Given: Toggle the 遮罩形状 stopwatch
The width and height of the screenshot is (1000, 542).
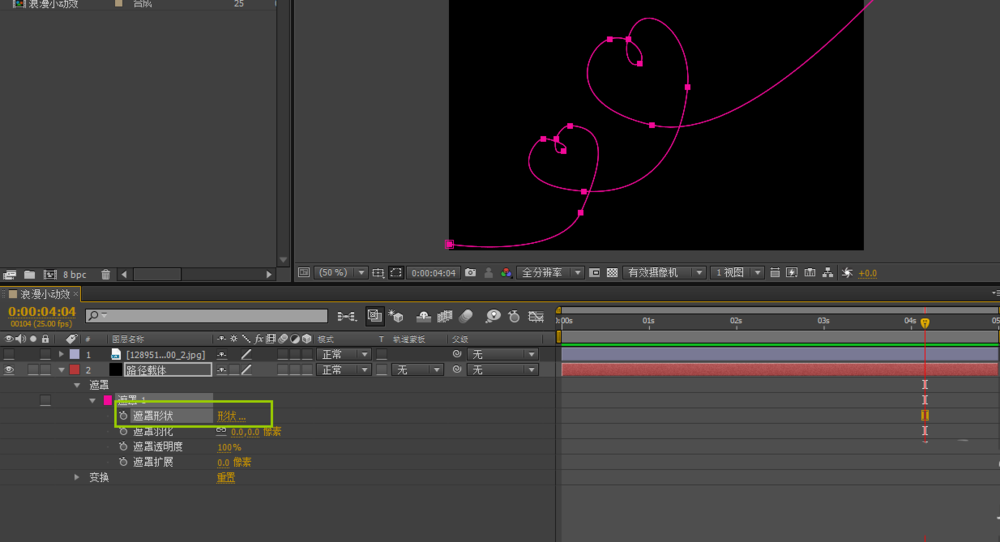Looking at the screenshot, I should click(123, 416).
